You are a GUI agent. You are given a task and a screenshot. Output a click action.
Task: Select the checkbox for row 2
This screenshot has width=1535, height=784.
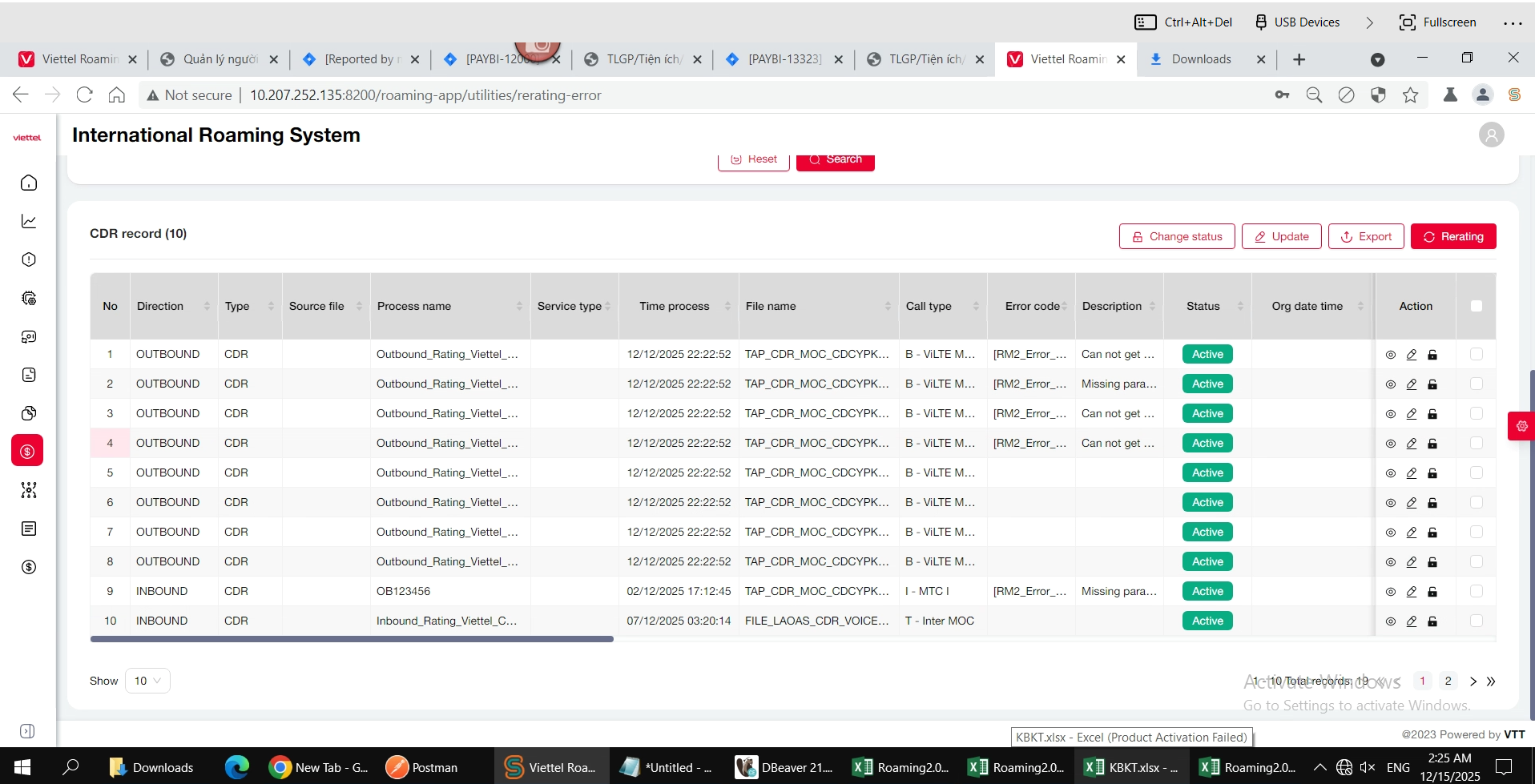(x=1477, y=384)
